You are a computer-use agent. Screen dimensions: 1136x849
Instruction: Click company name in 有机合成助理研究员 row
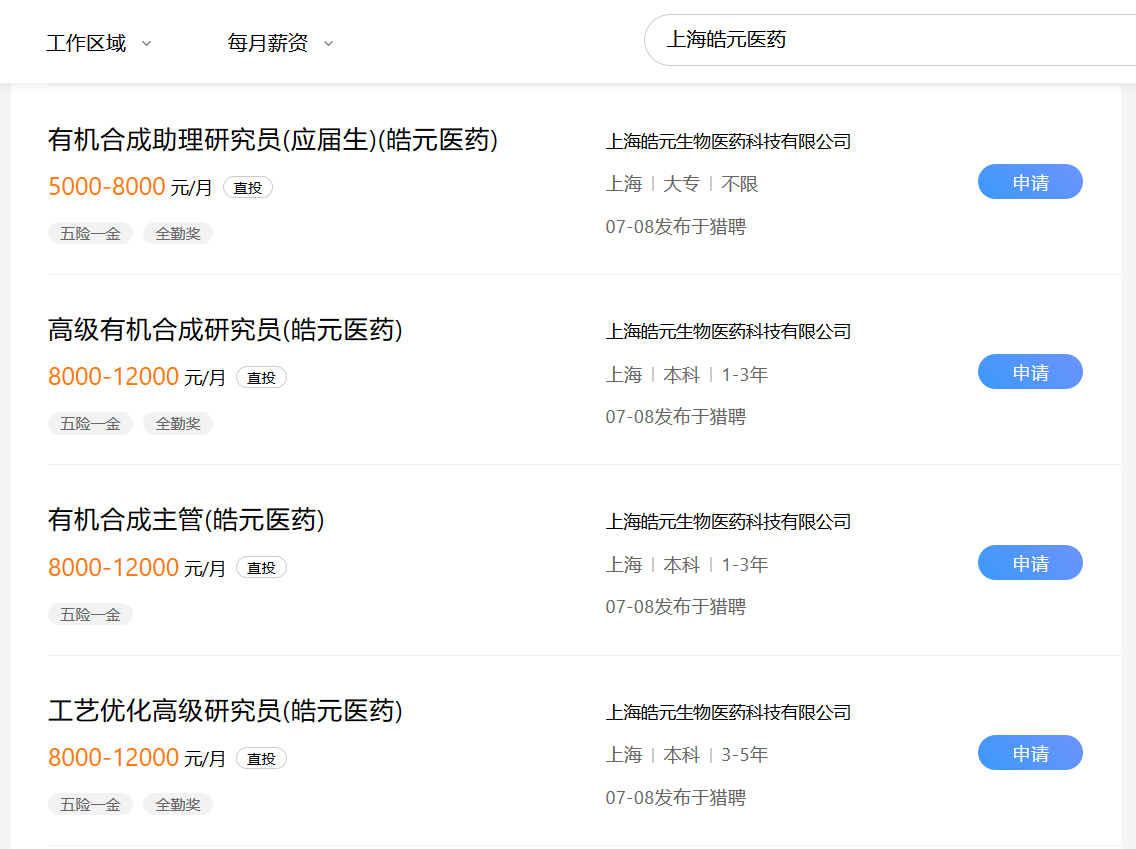pyautogui.click(x=728, y=141)
